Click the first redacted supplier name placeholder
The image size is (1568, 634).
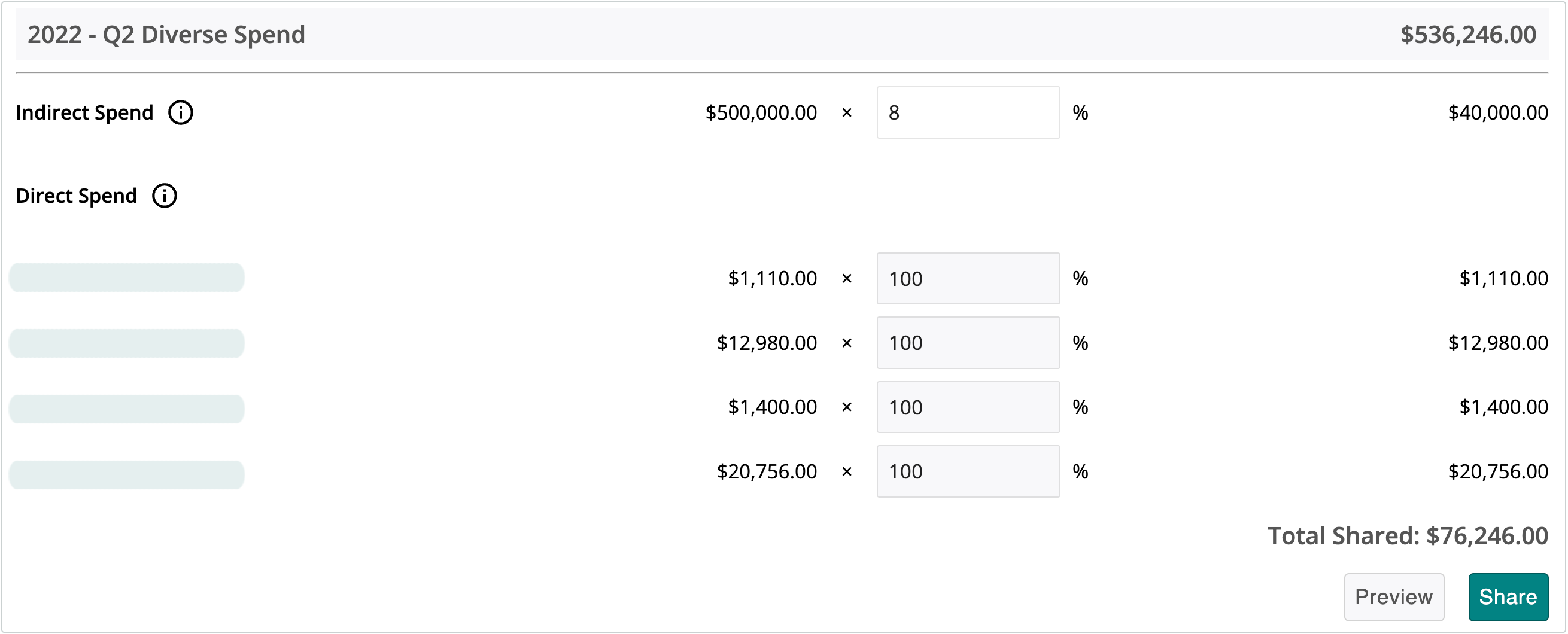pyautogui.click(x=127, y=278)
